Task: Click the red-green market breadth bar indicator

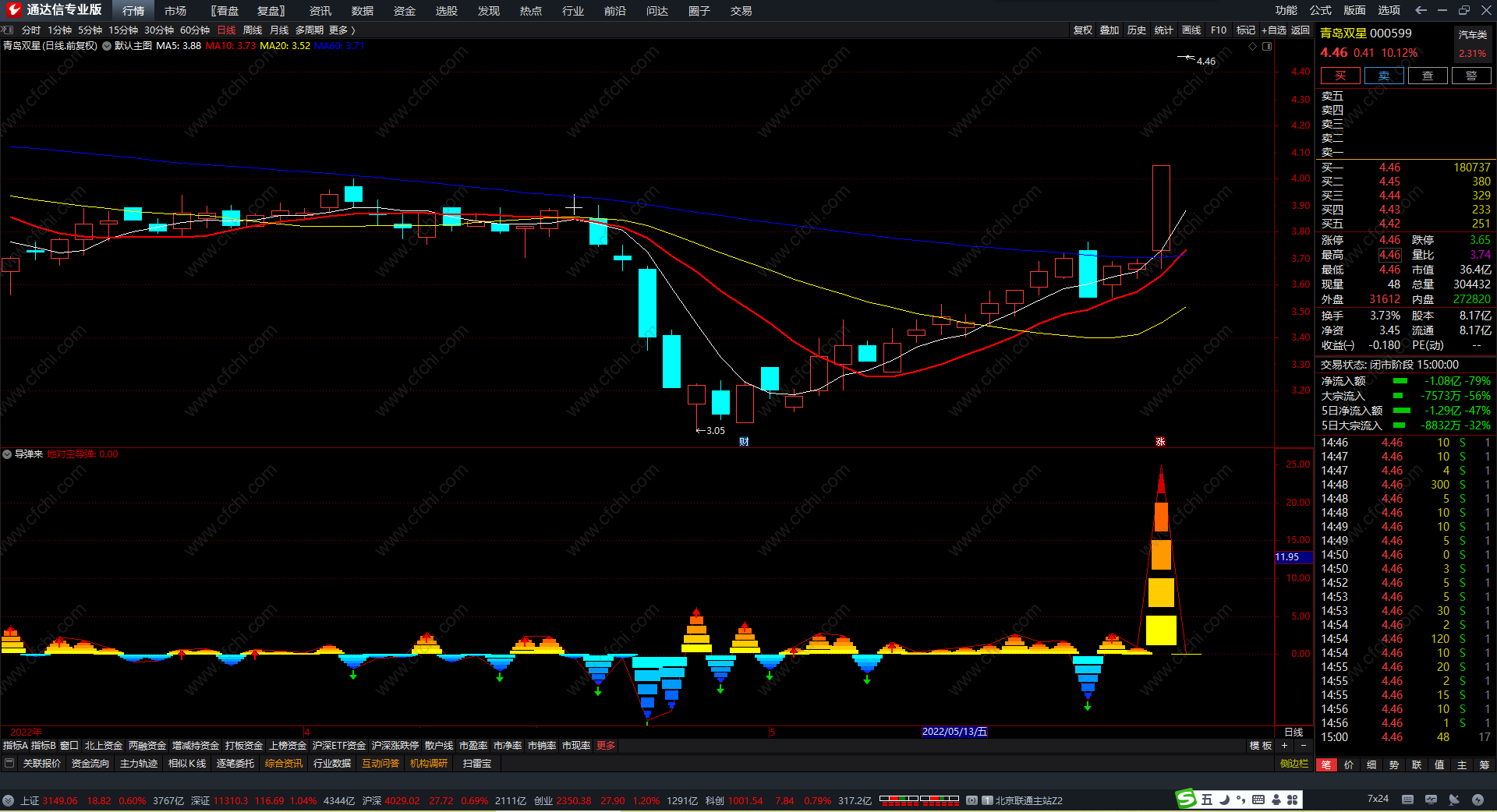Action: click(x=919, y=800)
